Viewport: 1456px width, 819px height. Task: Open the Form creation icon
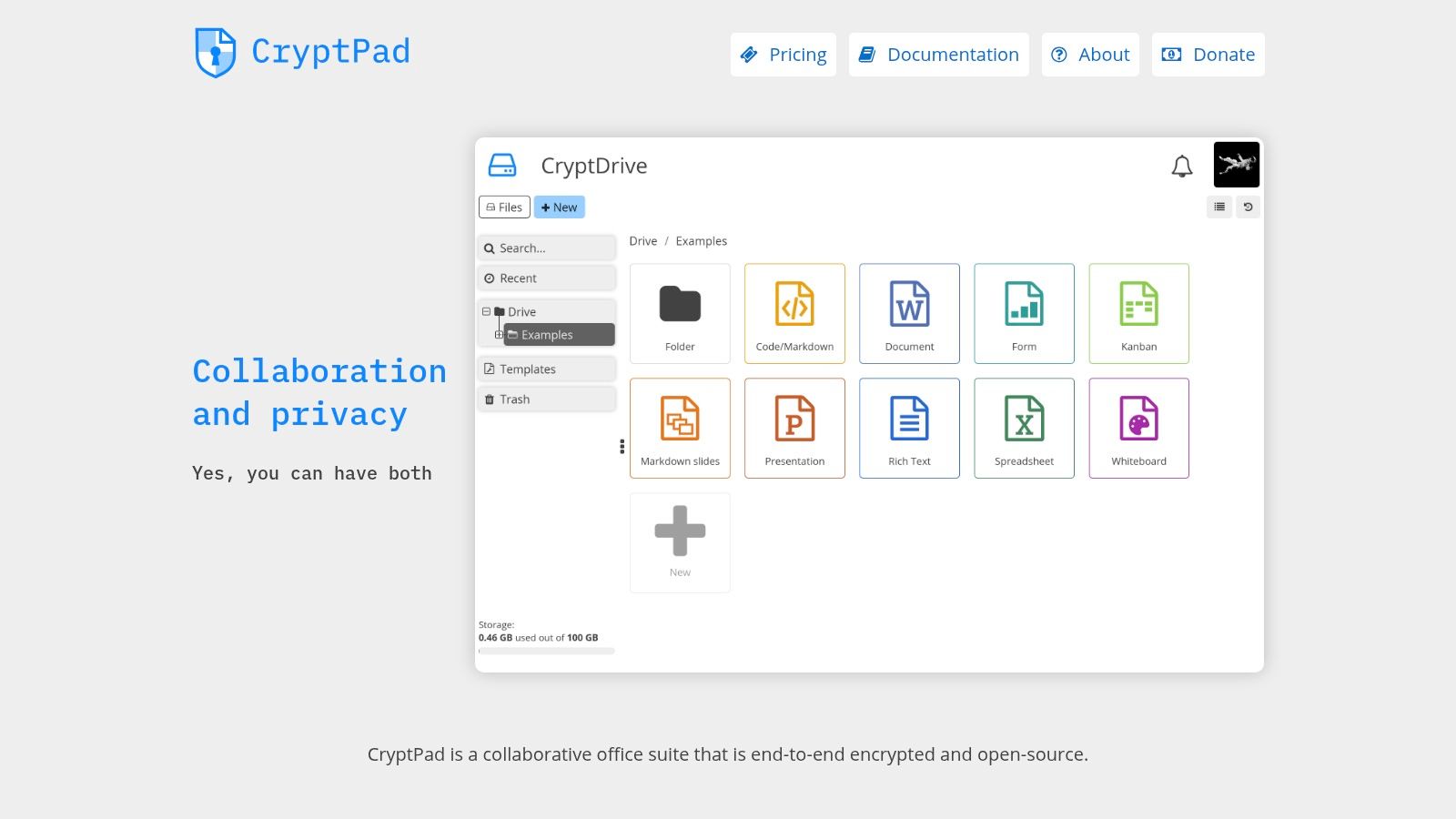[1024, 313]
